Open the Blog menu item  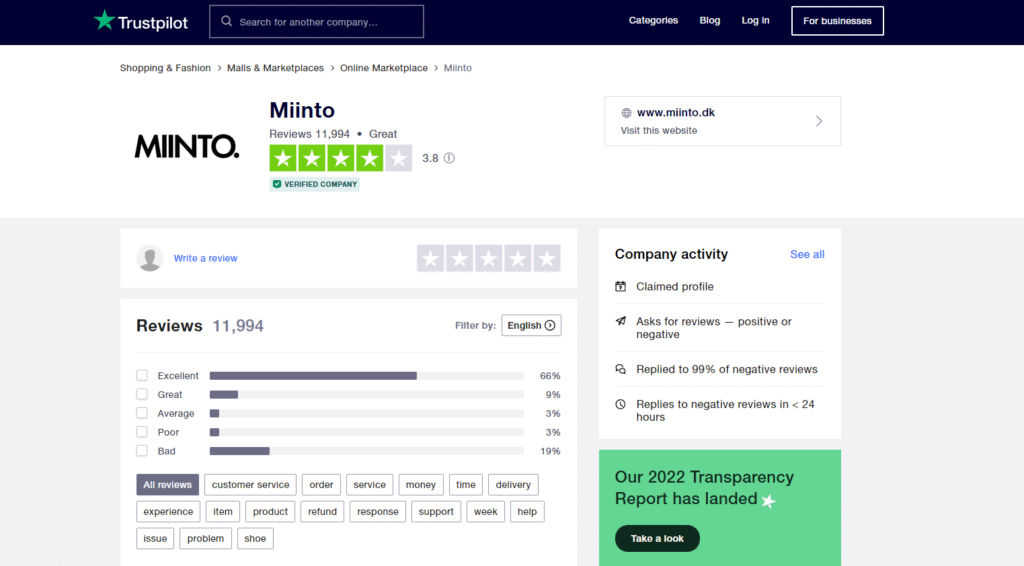[x=710, y=20]
